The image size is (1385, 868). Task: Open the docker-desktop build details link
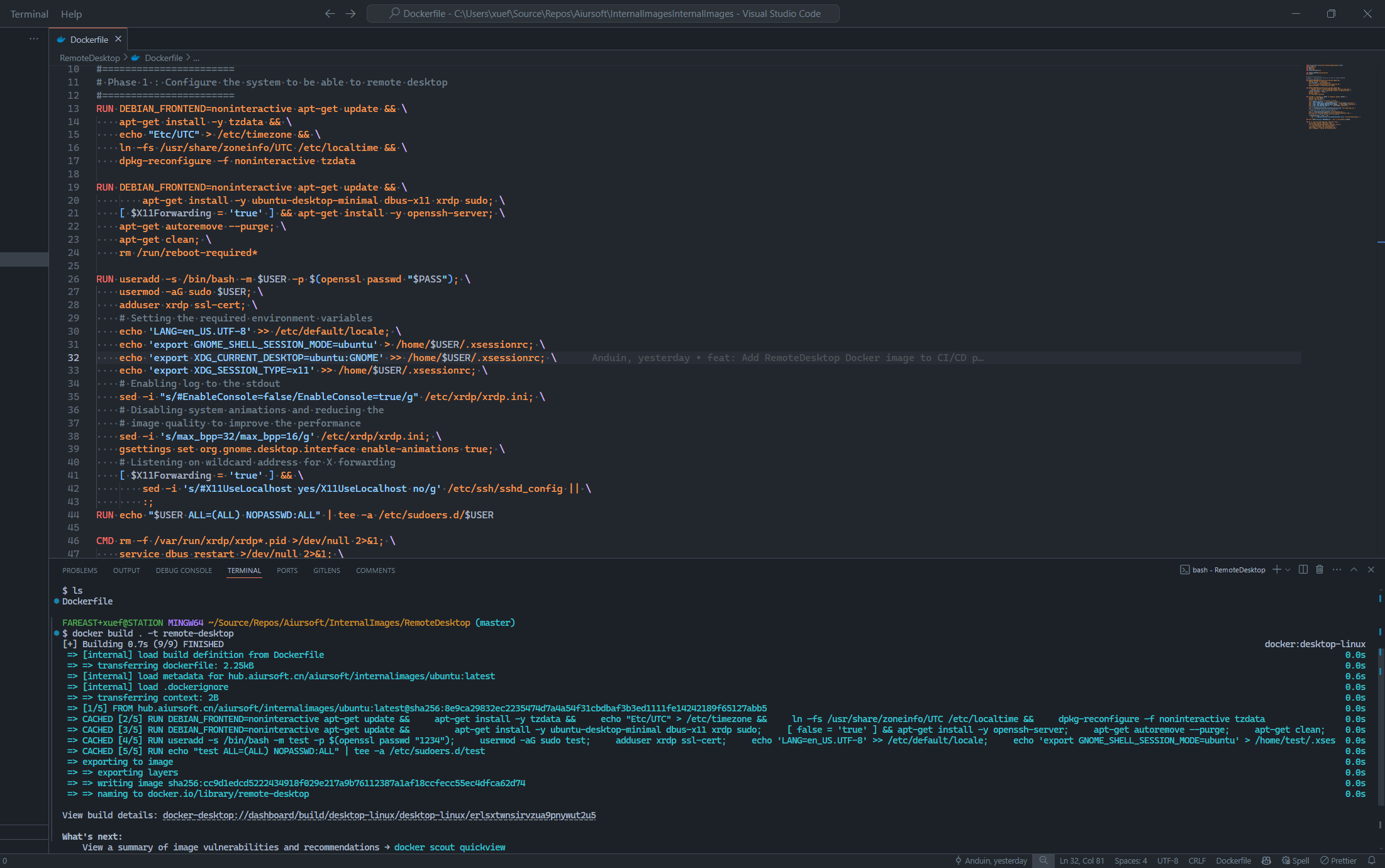pyautogui.click(x=379, y=815)
